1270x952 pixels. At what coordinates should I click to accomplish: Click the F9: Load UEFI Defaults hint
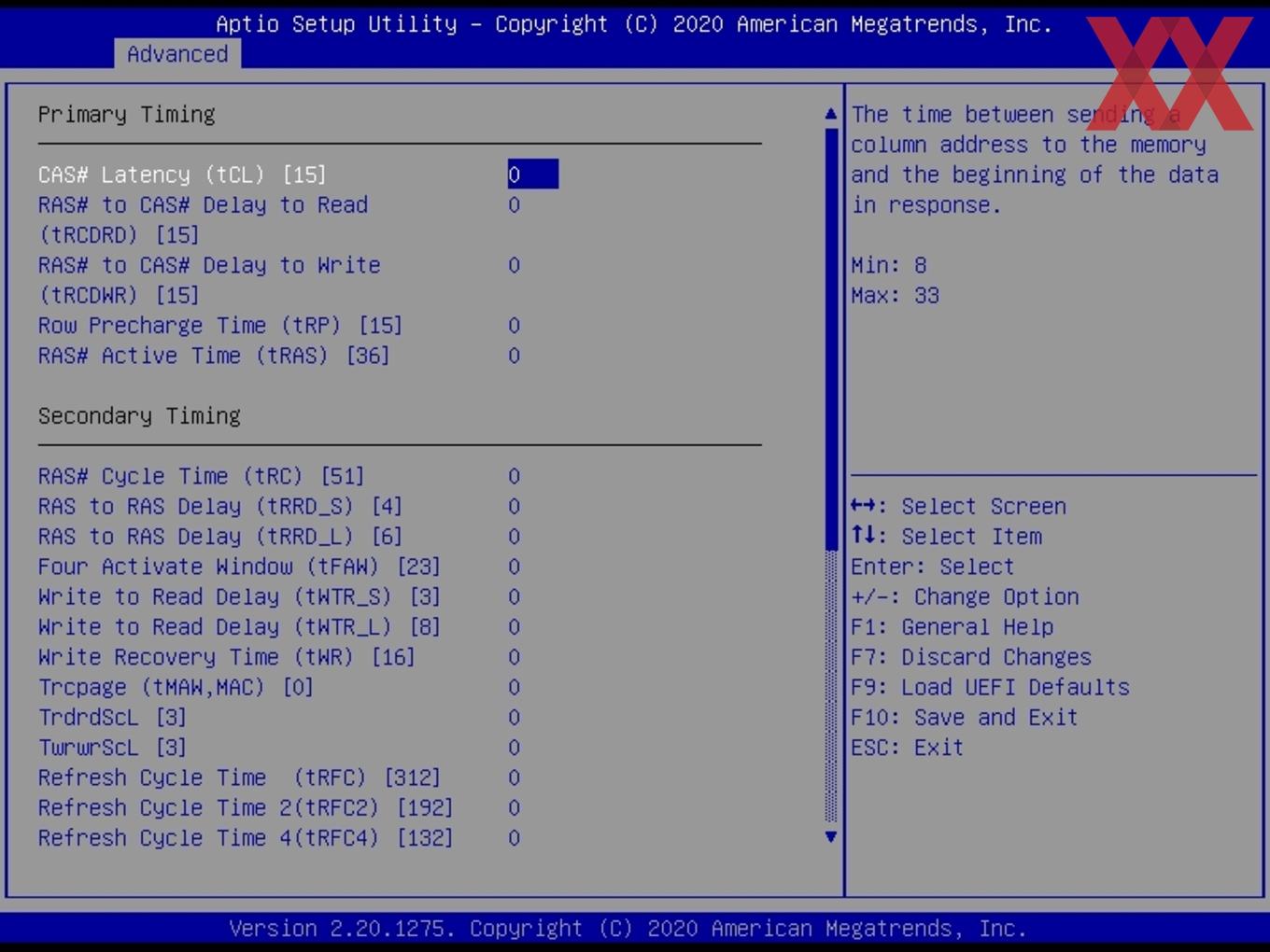tap(990, 687)
